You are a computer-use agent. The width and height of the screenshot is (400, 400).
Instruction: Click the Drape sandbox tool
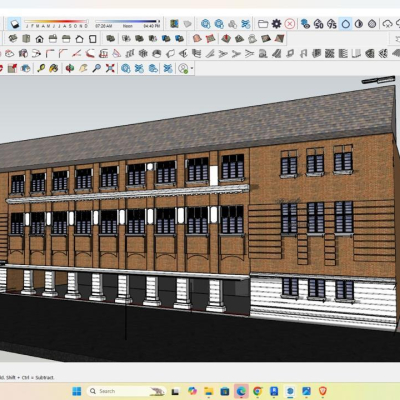tap(253, 39)
